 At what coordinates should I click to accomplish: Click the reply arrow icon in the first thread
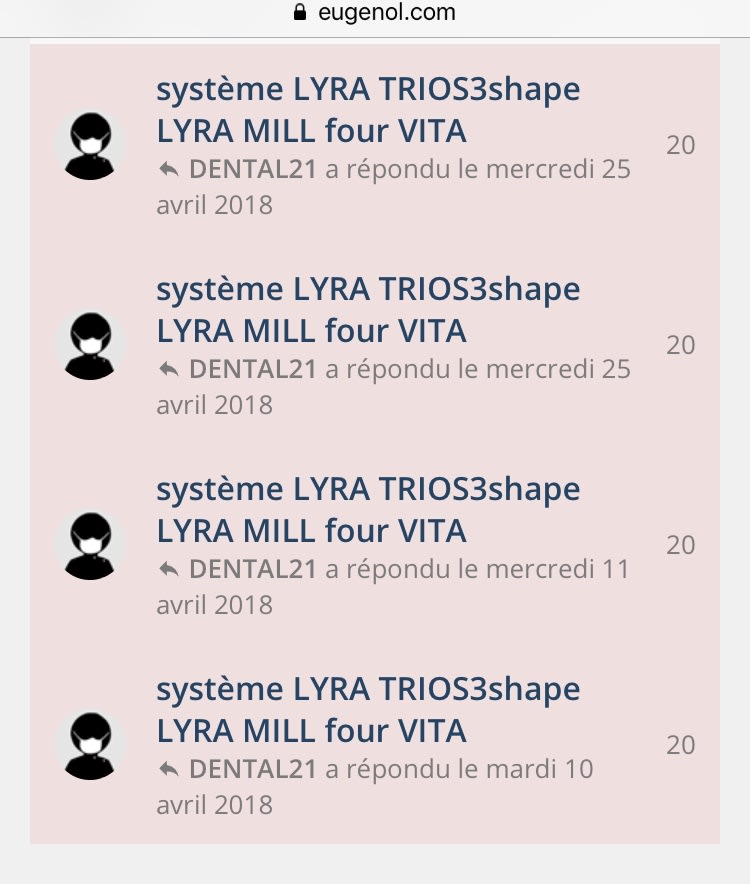coord(168,170)
